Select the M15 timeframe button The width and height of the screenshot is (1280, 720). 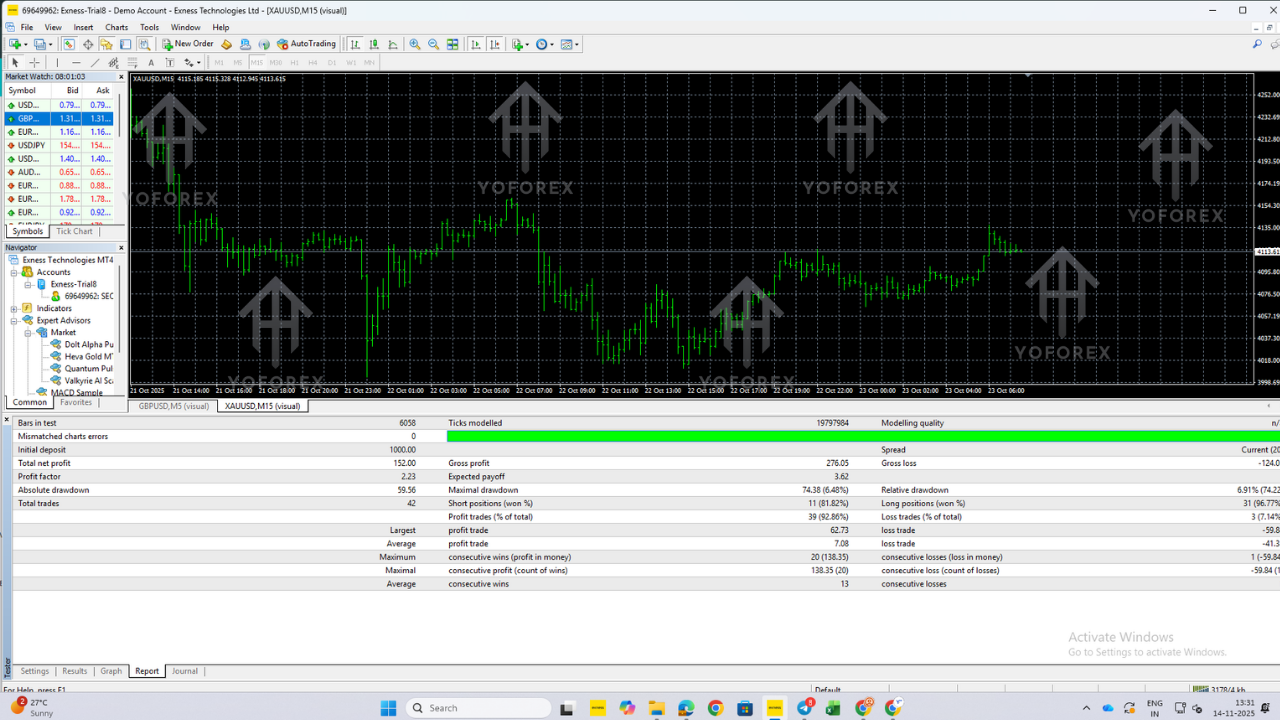(257, 63)
